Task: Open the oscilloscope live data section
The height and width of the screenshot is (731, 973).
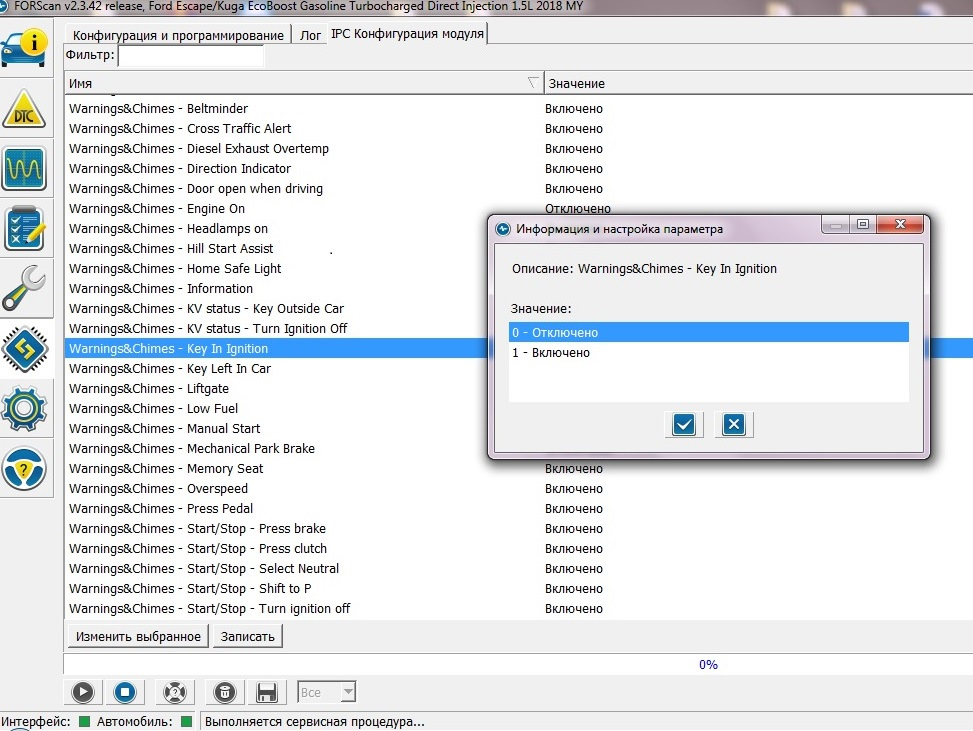Action: pos(24,168)
